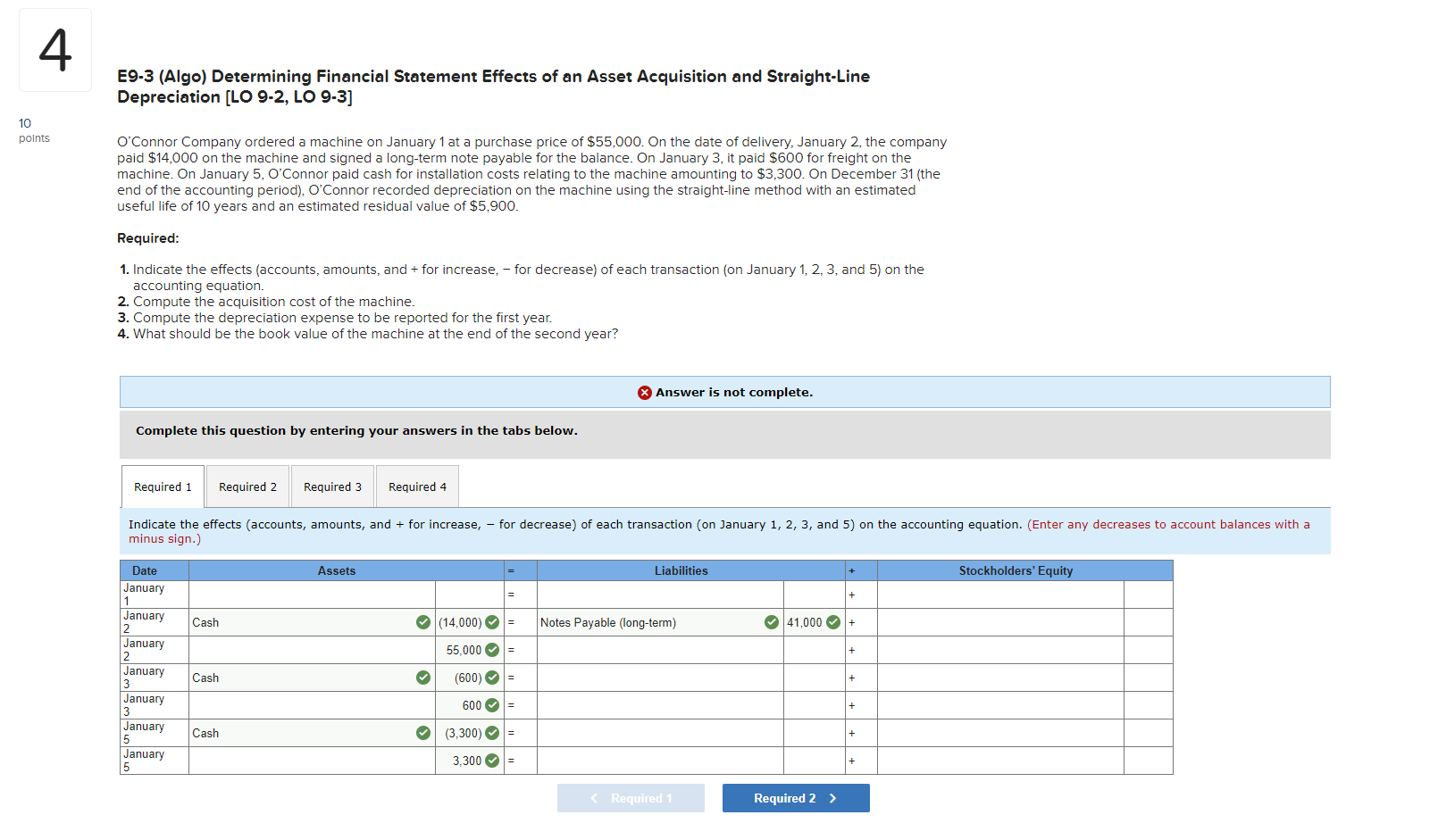Click liabilities account field in last January 5 row

660,761
